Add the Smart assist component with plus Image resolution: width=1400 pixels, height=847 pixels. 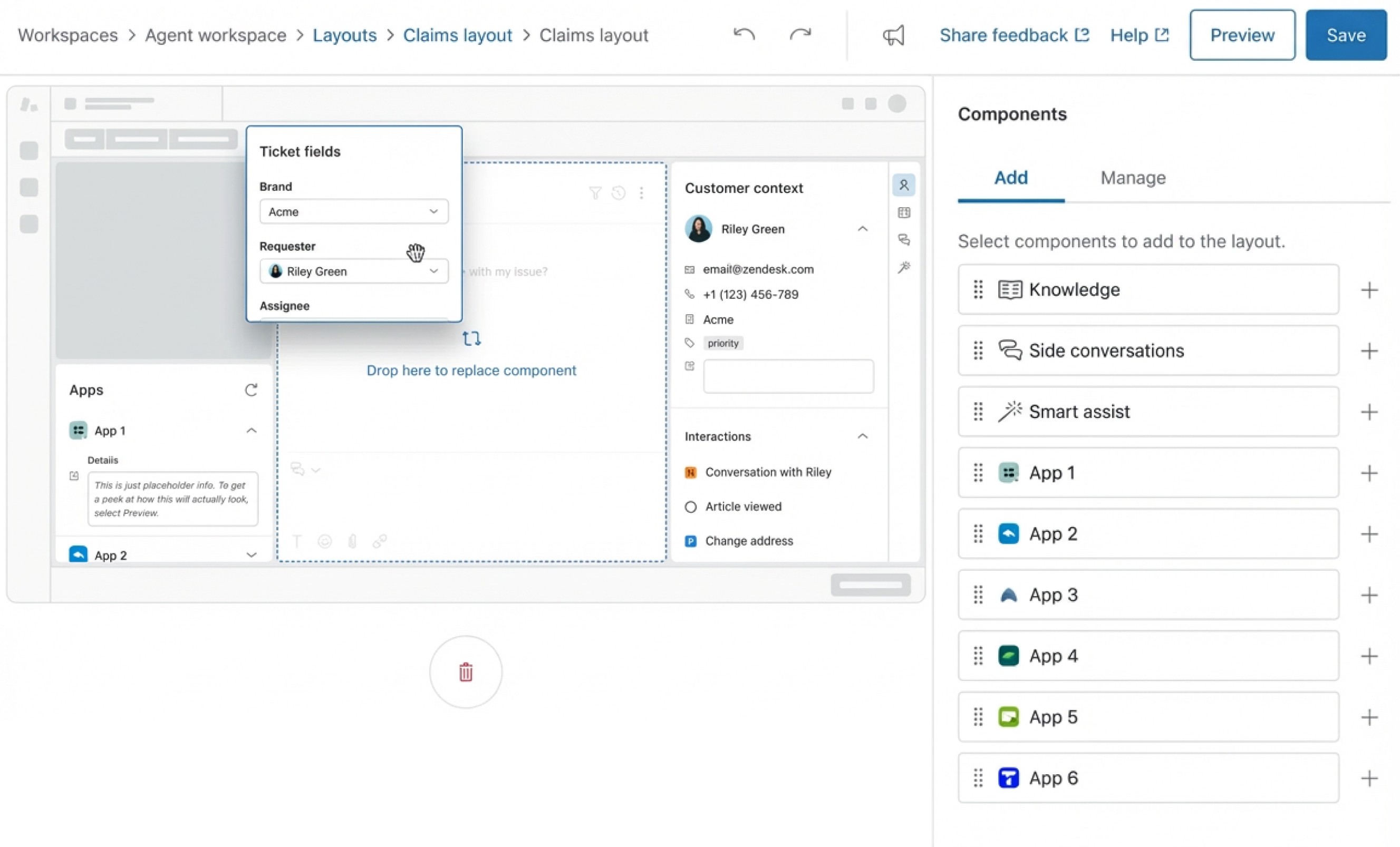coord(1369,412)
